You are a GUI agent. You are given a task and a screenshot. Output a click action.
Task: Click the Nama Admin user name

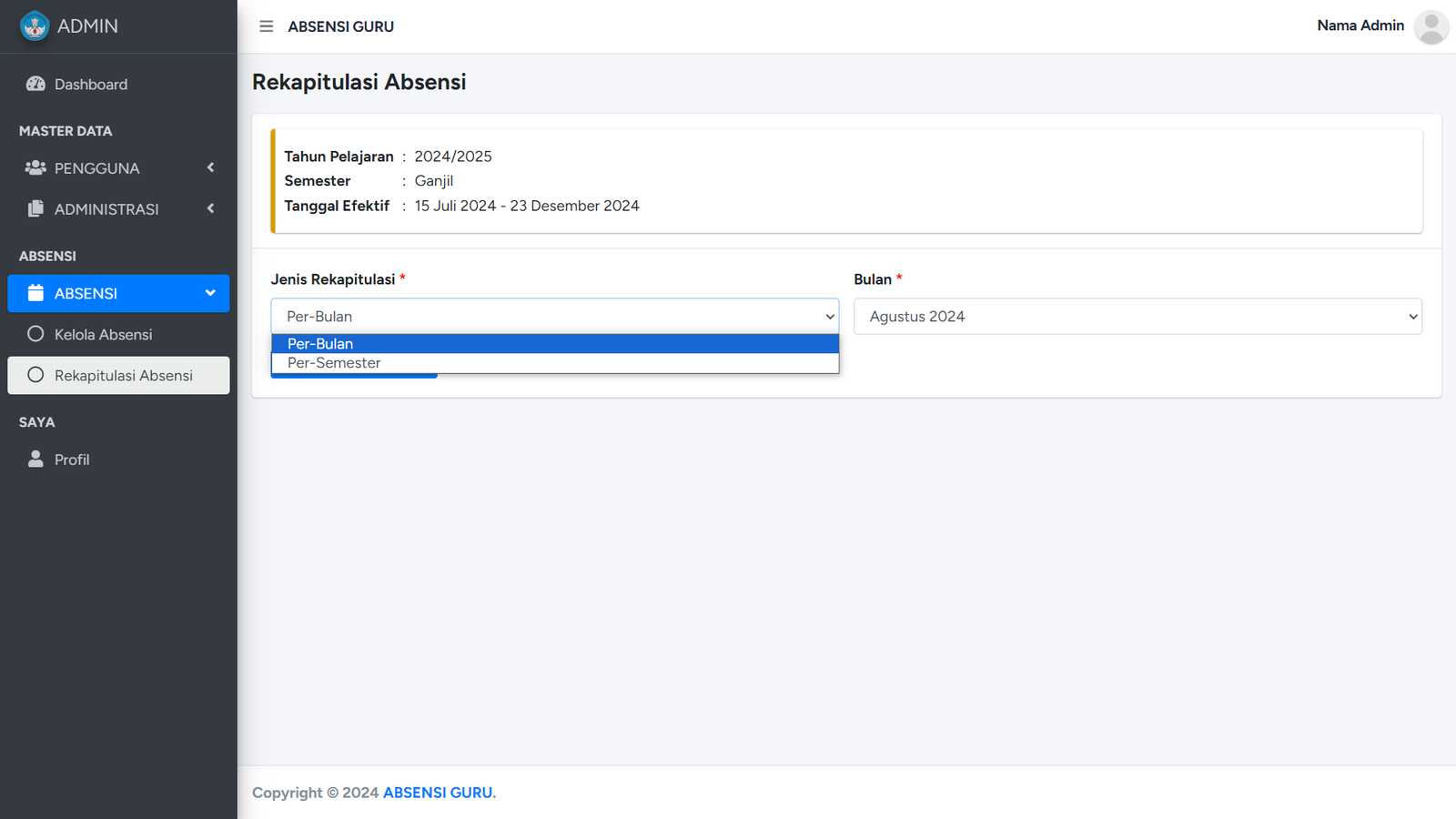(x=1360, y=25)
